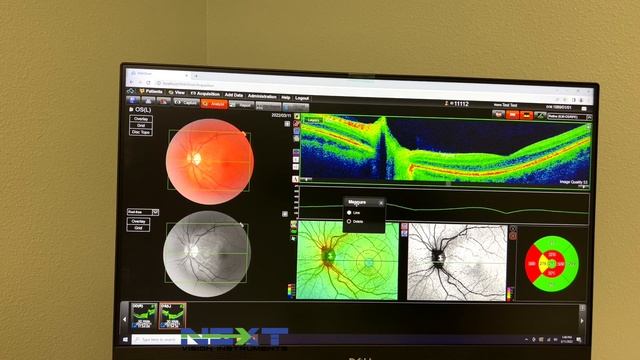Screen dimensions: 640x360
Task: Click the gray toolbar button after Report
Action: [268, 107]
